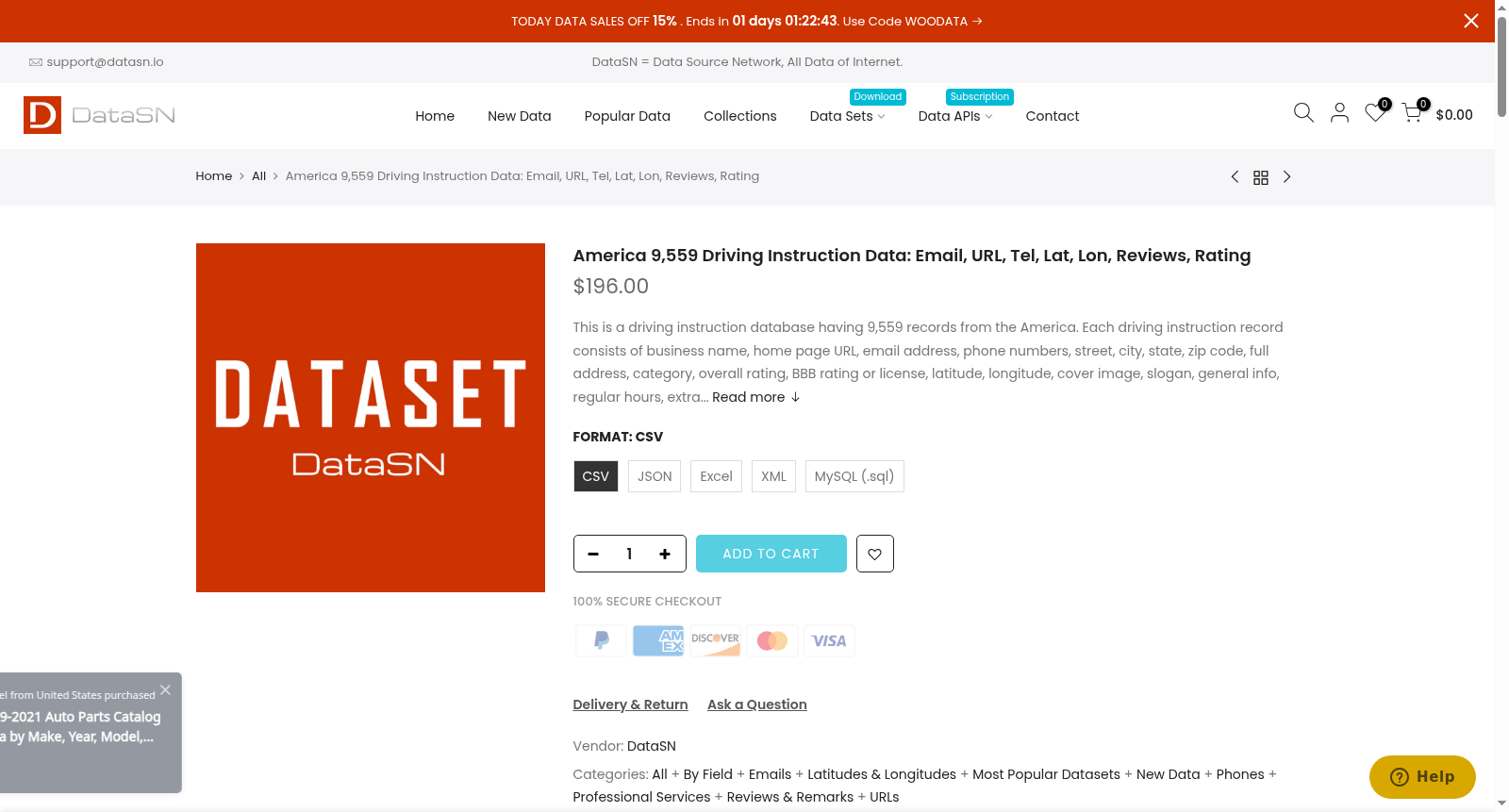Open the search icon in header
The image size is (1509, 812).
point(1303,113)
